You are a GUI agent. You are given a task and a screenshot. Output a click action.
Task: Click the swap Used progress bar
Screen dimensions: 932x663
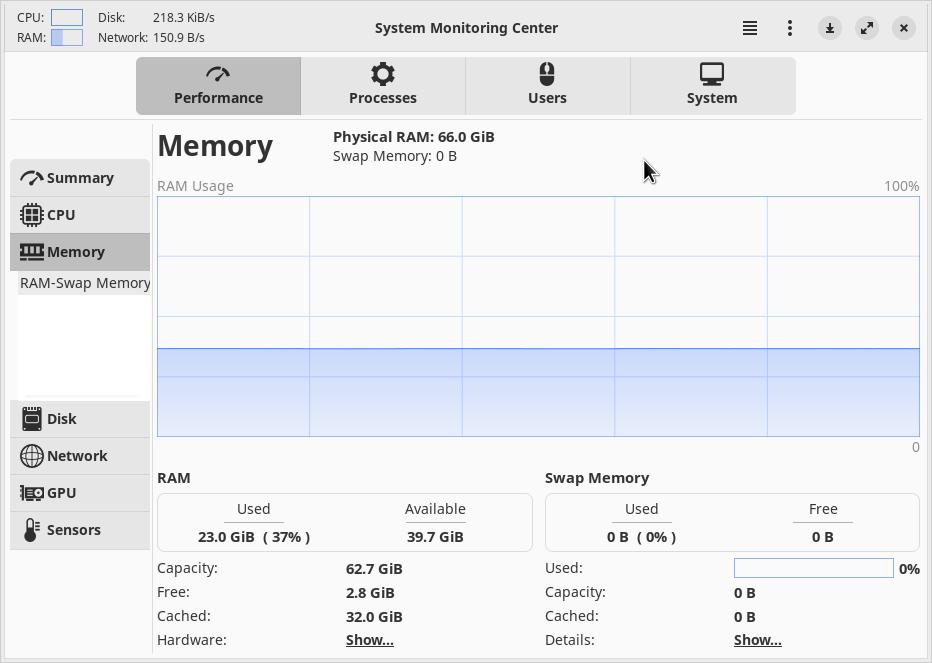pyautogui.click(x=813, y=568)
